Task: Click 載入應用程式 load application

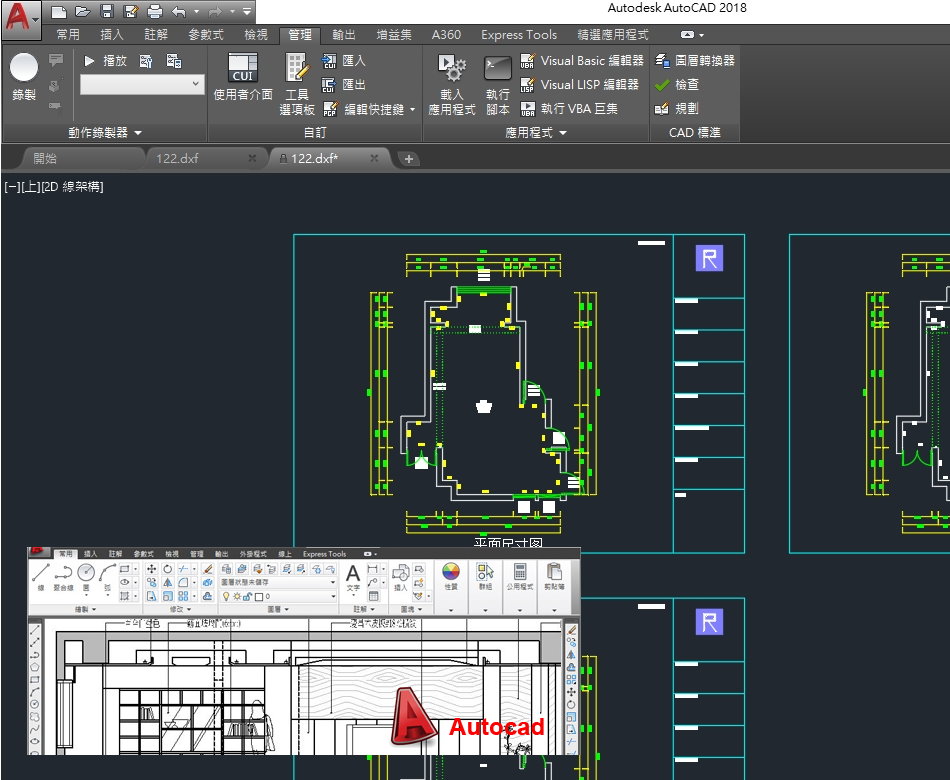Action: (x=451, y=84)
